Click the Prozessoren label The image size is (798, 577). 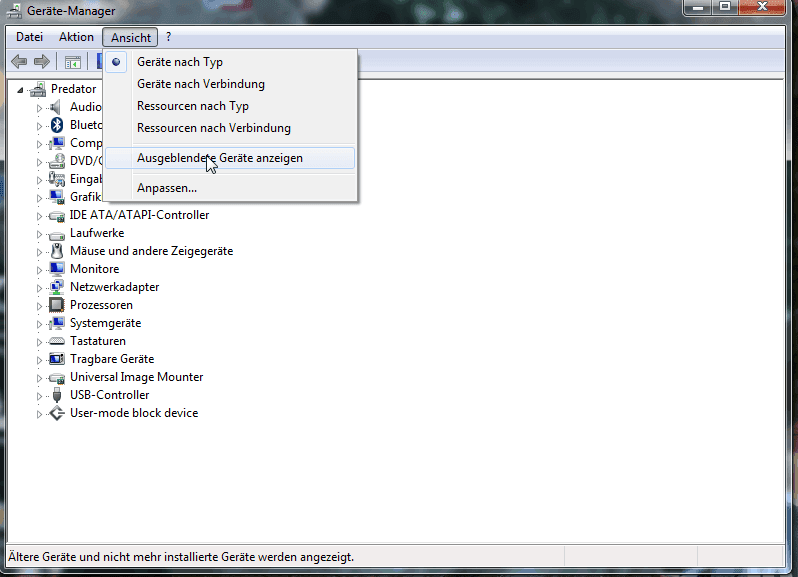pos(101,305)
